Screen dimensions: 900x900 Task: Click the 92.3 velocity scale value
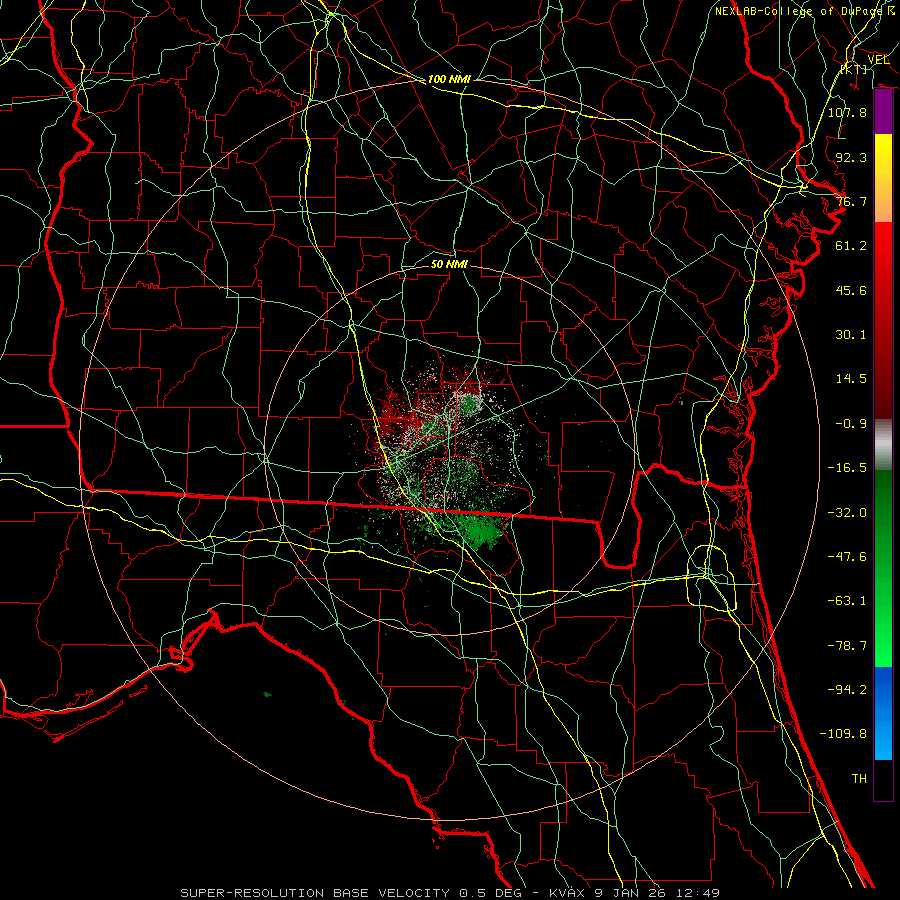pos(851,157)
